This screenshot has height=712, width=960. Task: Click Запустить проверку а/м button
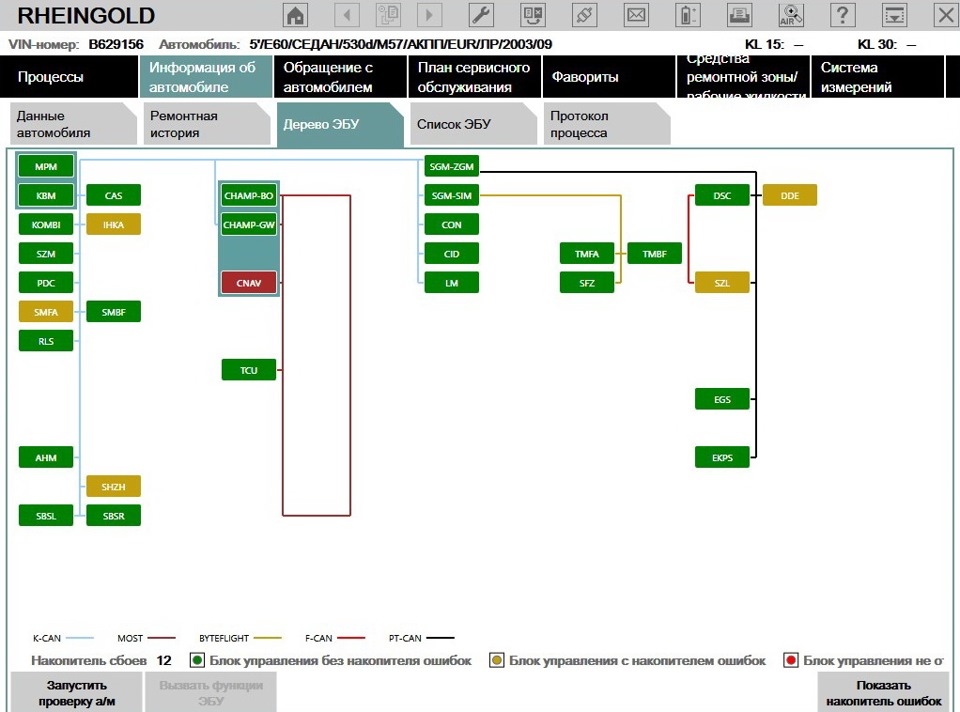(77, 692)
